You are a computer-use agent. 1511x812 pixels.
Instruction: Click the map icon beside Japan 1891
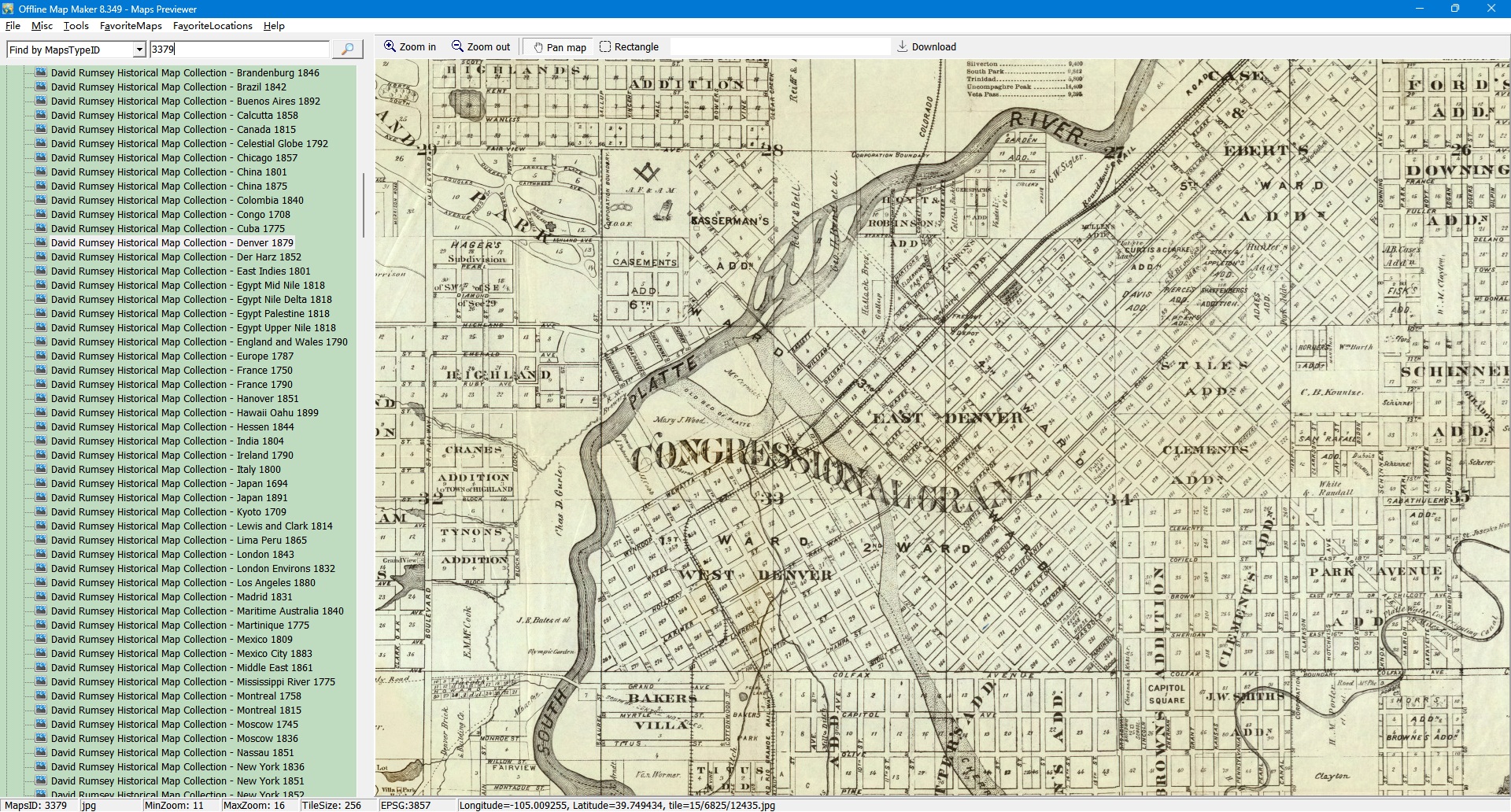[41, 498]
